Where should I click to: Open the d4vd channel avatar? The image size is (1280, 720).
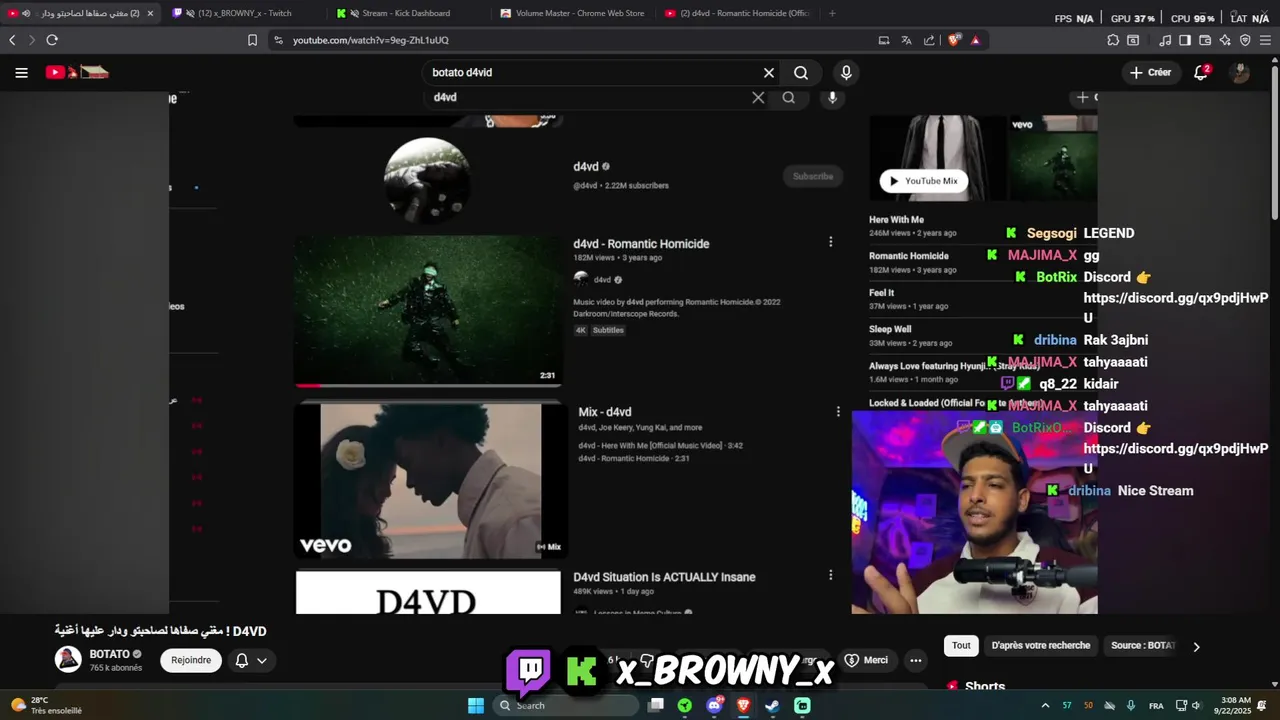427,180
